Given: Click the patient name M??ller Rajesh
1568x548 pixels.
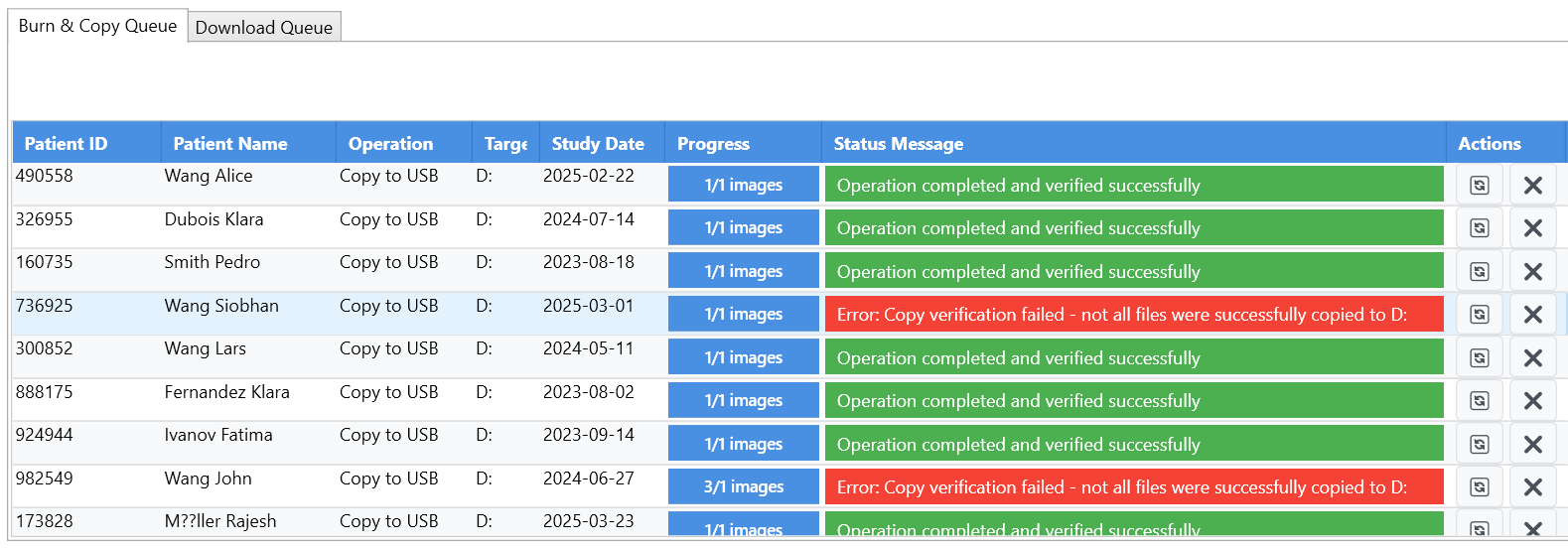Looking at the screenshot, I should (x=220, y=521).
